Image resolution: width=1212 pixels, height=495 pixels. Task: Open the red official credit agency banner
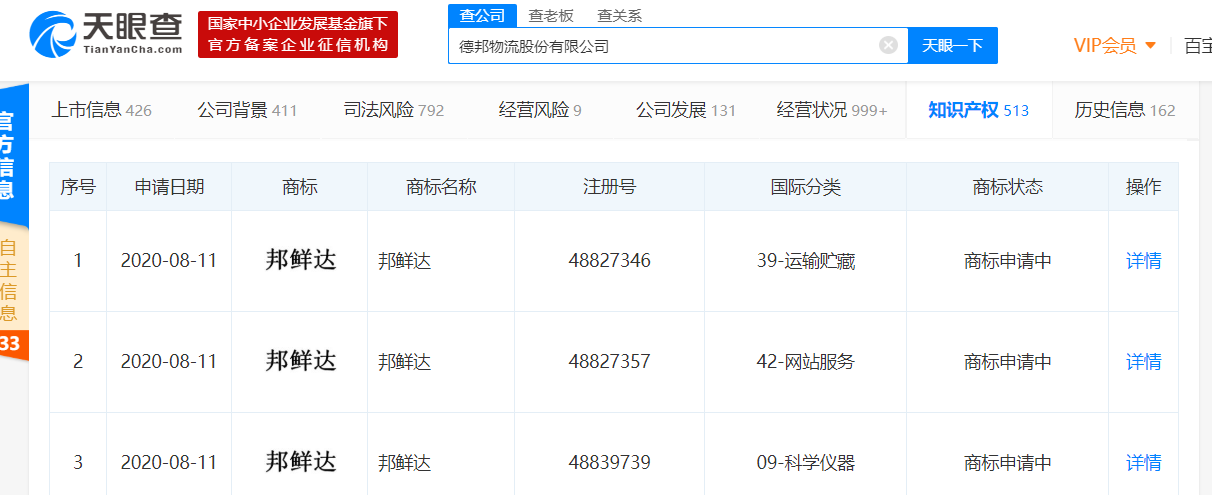298,35
